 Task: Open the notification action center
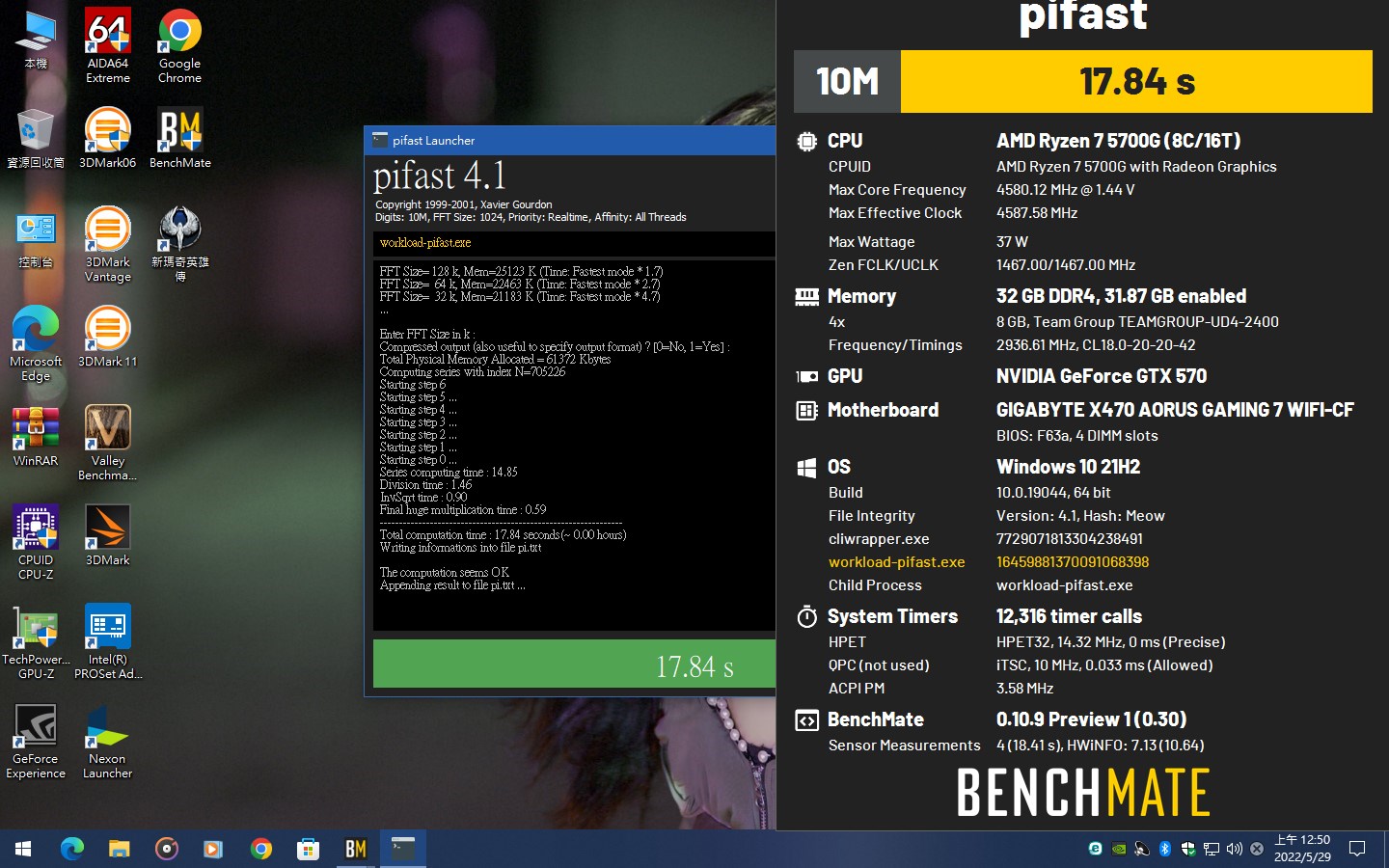(1357, 849)
